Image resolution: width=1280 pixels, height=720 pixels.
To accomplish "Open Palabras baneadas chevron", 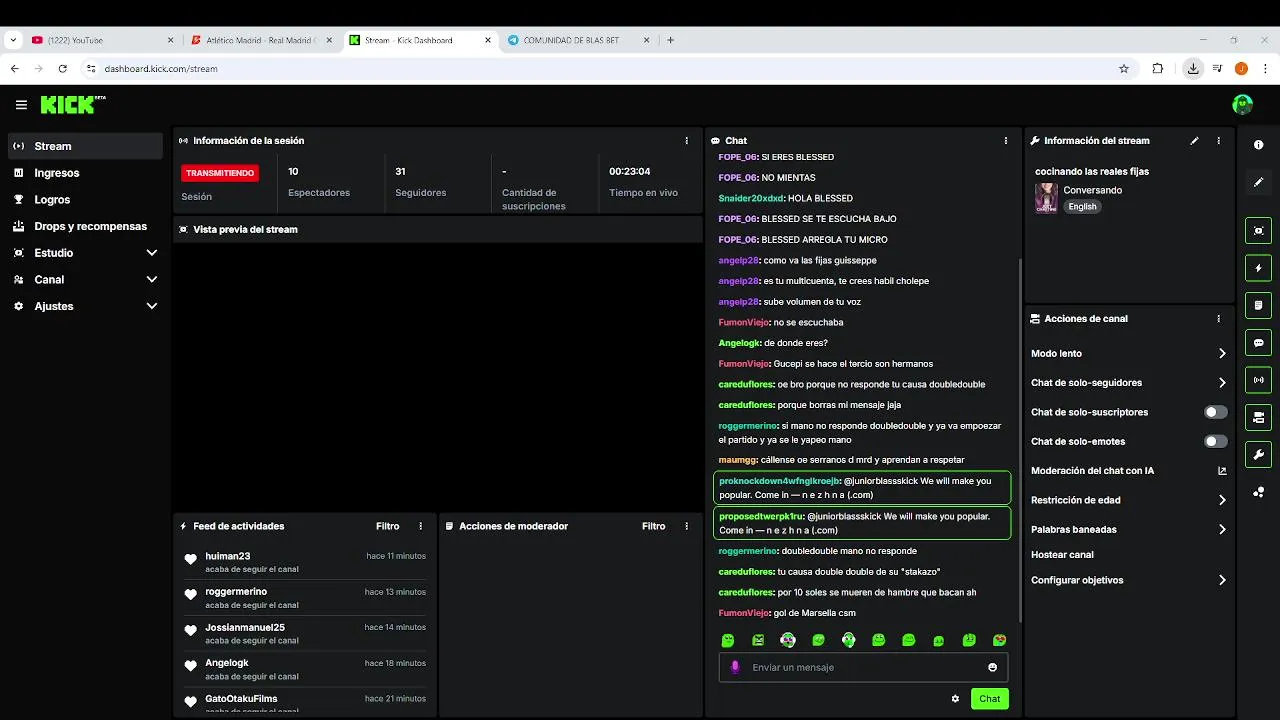I will (x=1222, y=529).
